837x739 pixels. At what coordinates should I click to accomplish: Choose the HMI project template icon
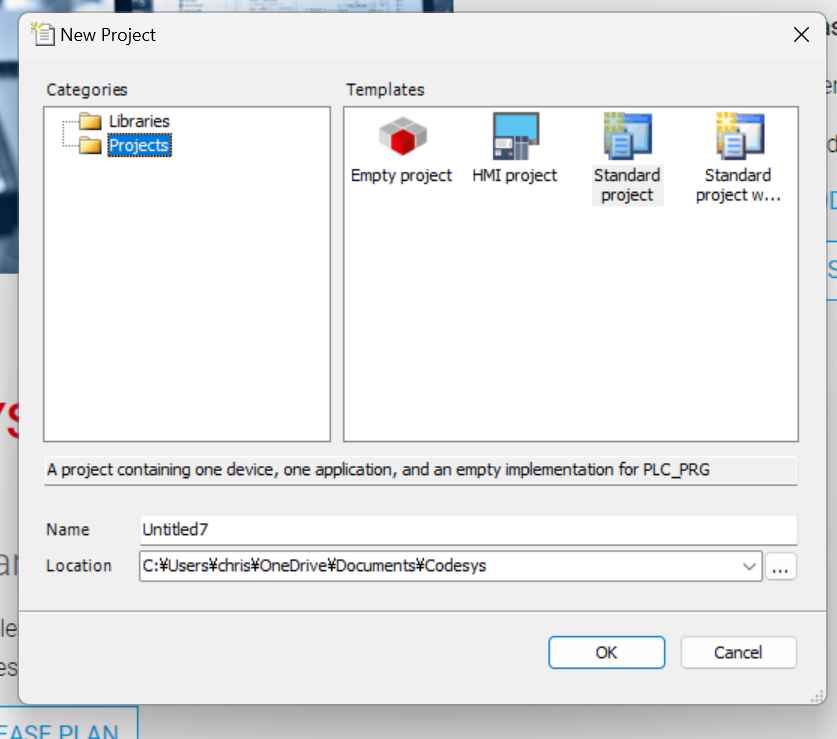pyautogui.click(x=516, y=136)
